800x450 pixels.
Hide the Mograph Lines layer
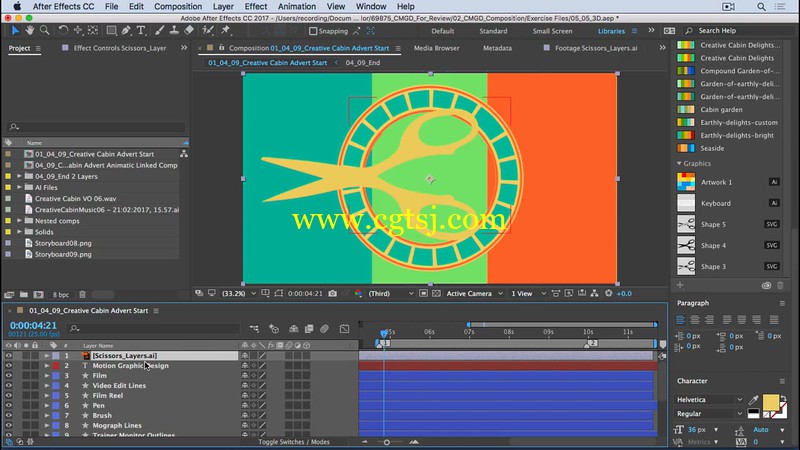pyautogui.click(x=9, y=426)
